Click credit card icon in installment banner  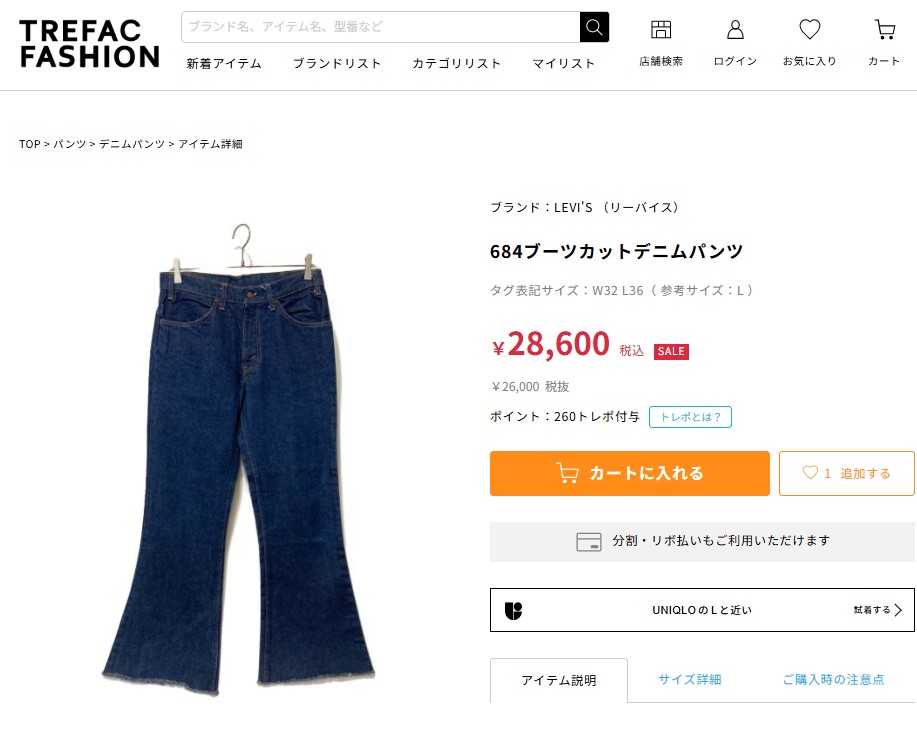point(588,541)
